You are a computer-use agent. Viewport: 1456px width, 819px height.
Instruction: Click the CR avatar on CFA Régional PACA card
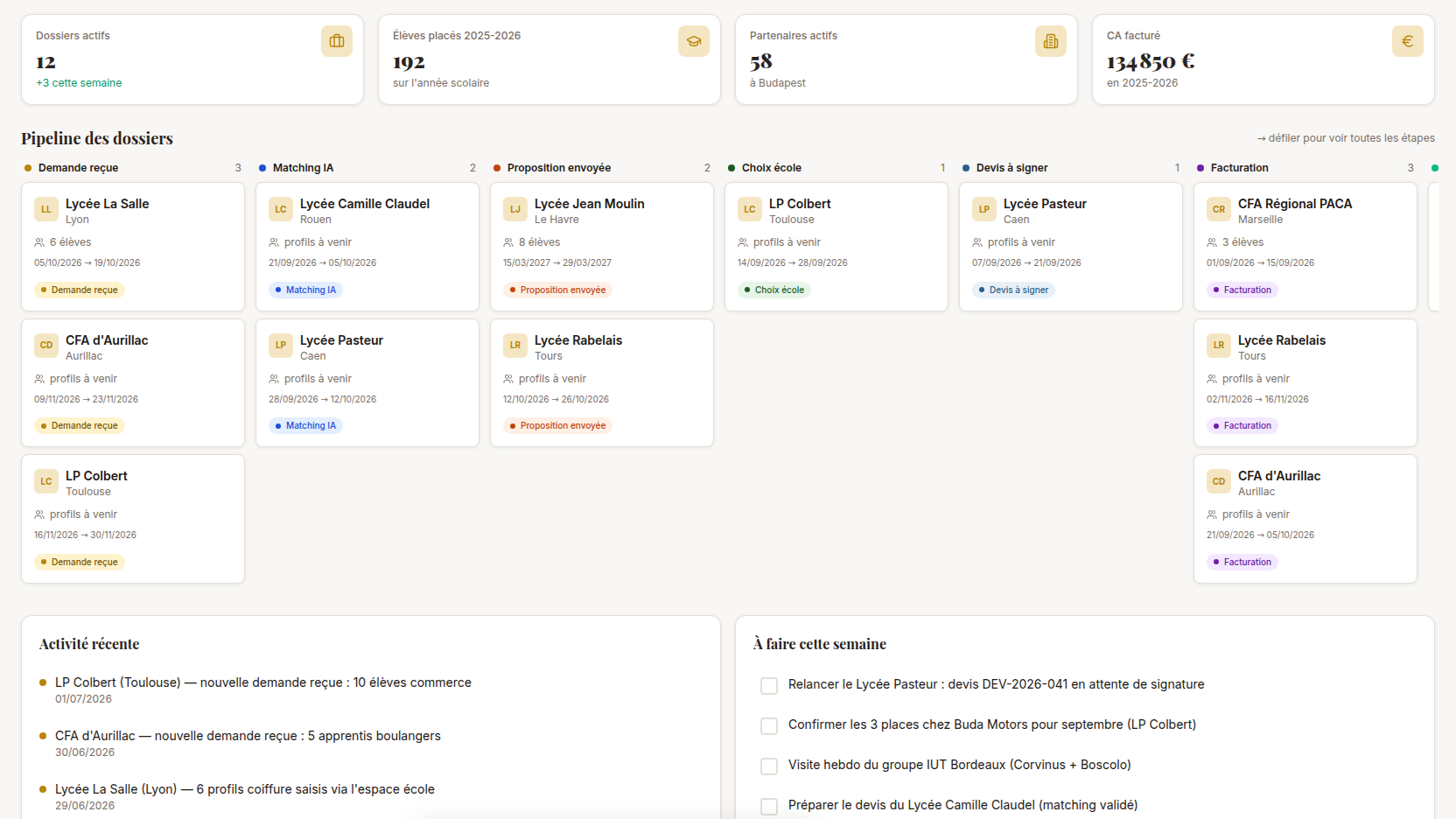pos(1219,209)
